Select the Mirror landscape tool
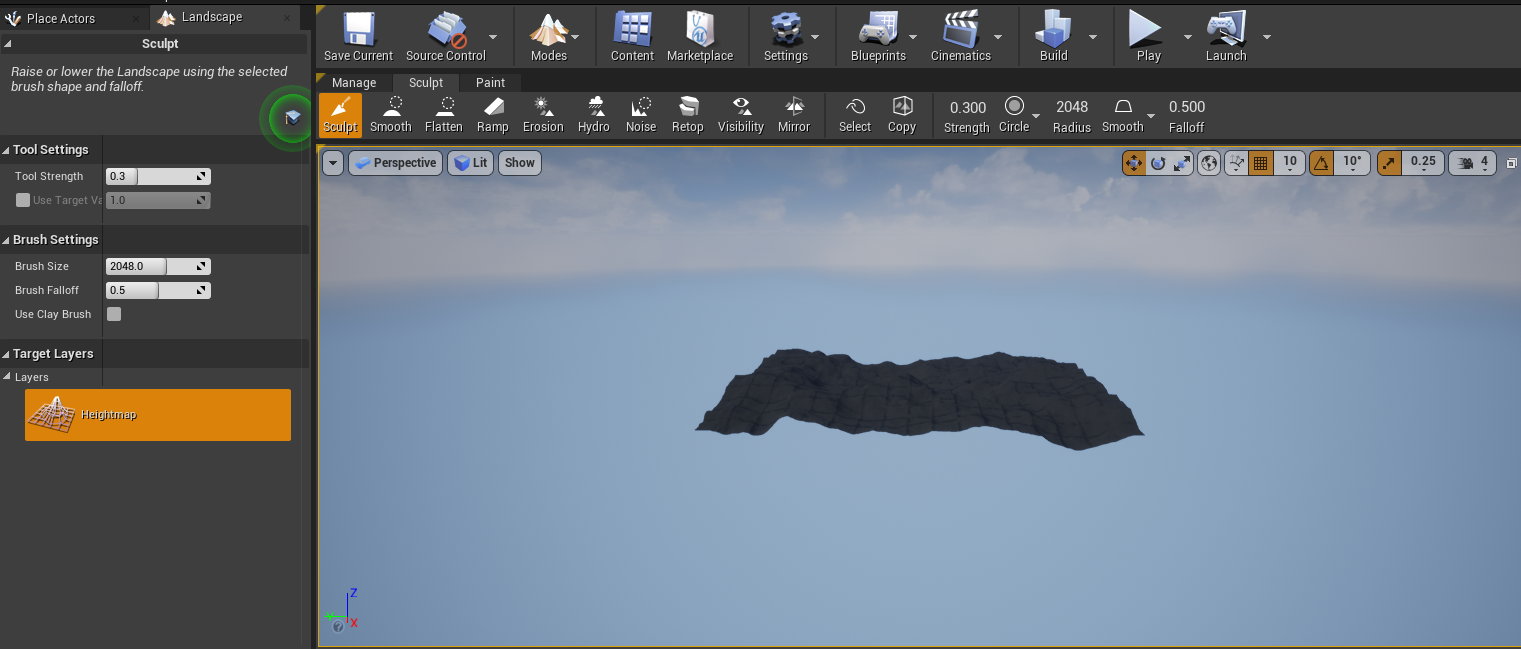 click(x=794, y=114)
